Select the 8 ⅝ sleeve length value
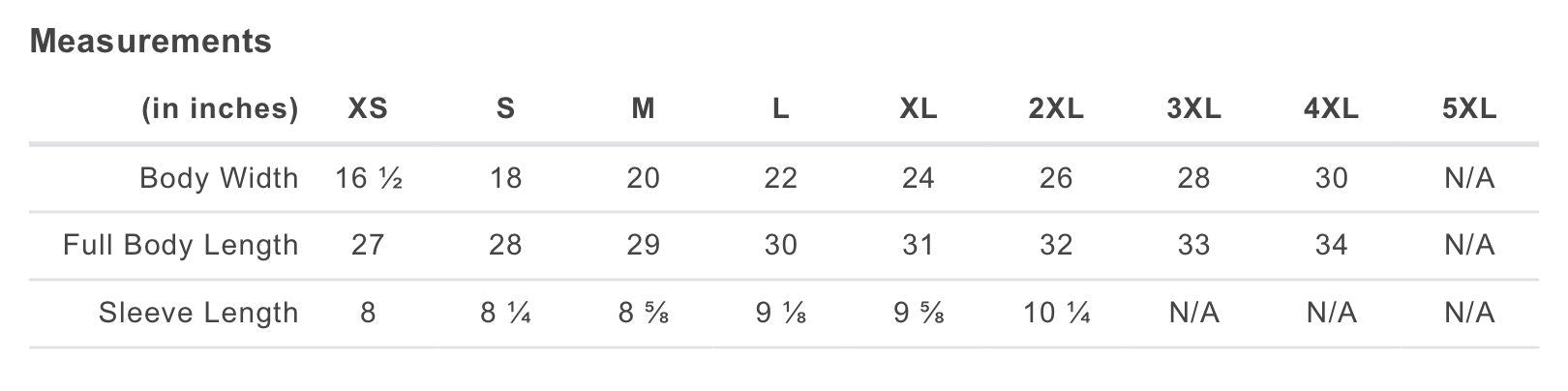 pyautogui.click(x=643, y=313)
